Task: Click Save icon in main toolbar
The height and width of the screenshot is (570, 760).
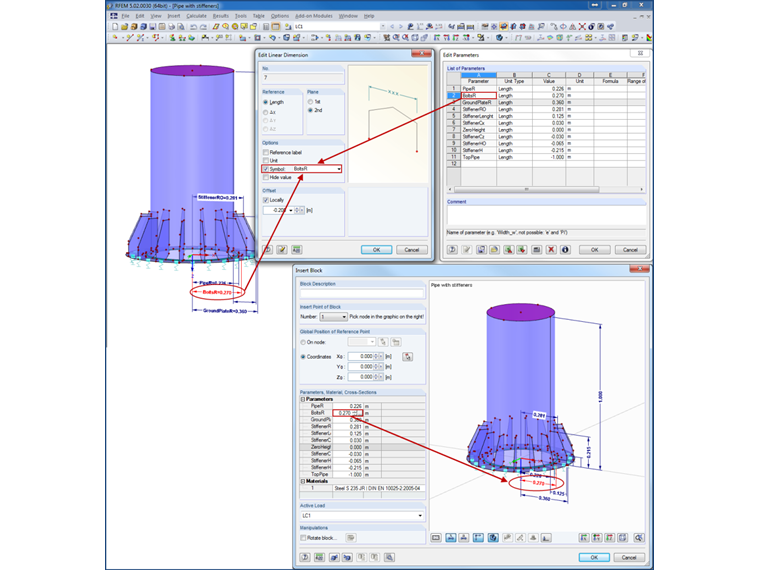Action: tap(153, 27)
